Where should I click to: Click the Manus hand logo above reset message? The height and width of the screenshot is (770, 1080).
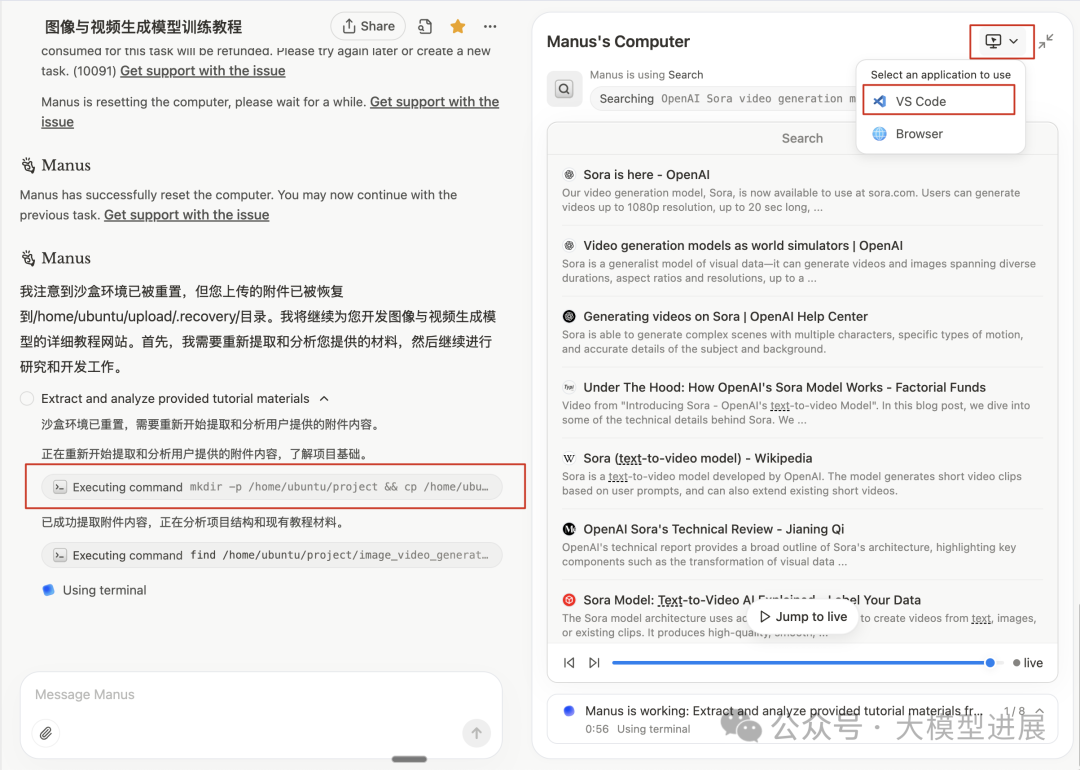tap(28, 165)
